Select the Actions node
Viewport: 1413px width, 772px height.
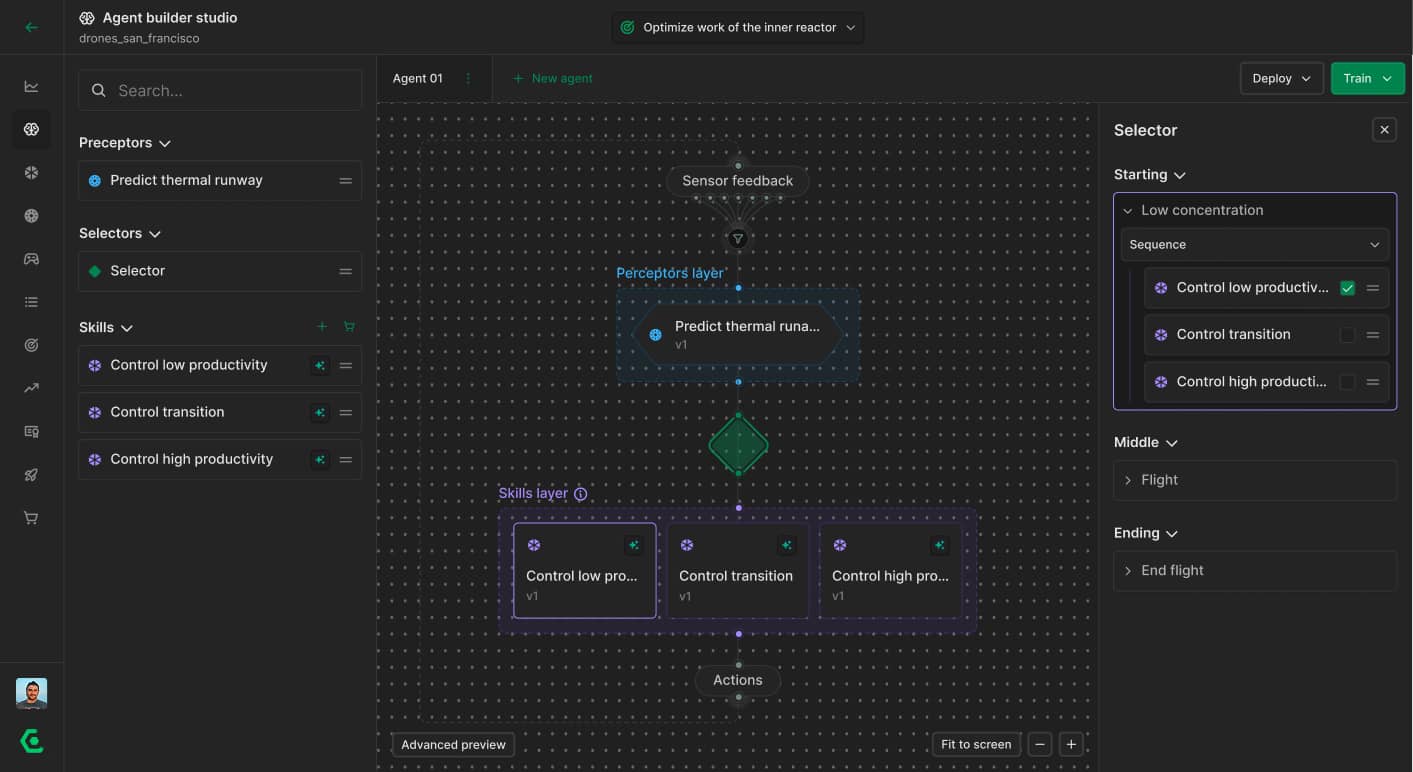coord(737,680)
